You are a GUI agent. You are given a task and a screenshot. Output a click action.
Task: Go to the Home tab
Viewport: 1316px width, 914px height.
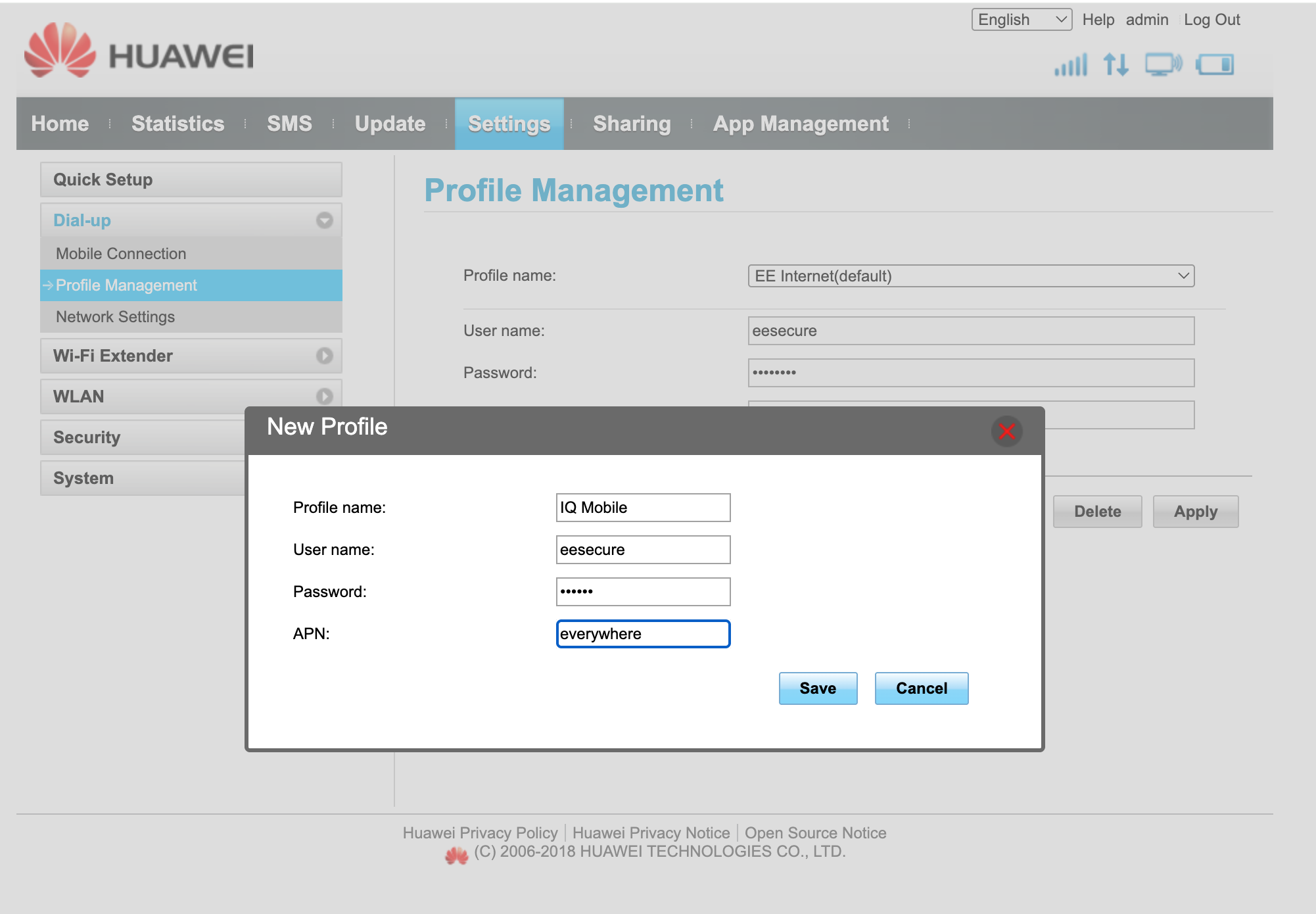click(x=60, y=124)
